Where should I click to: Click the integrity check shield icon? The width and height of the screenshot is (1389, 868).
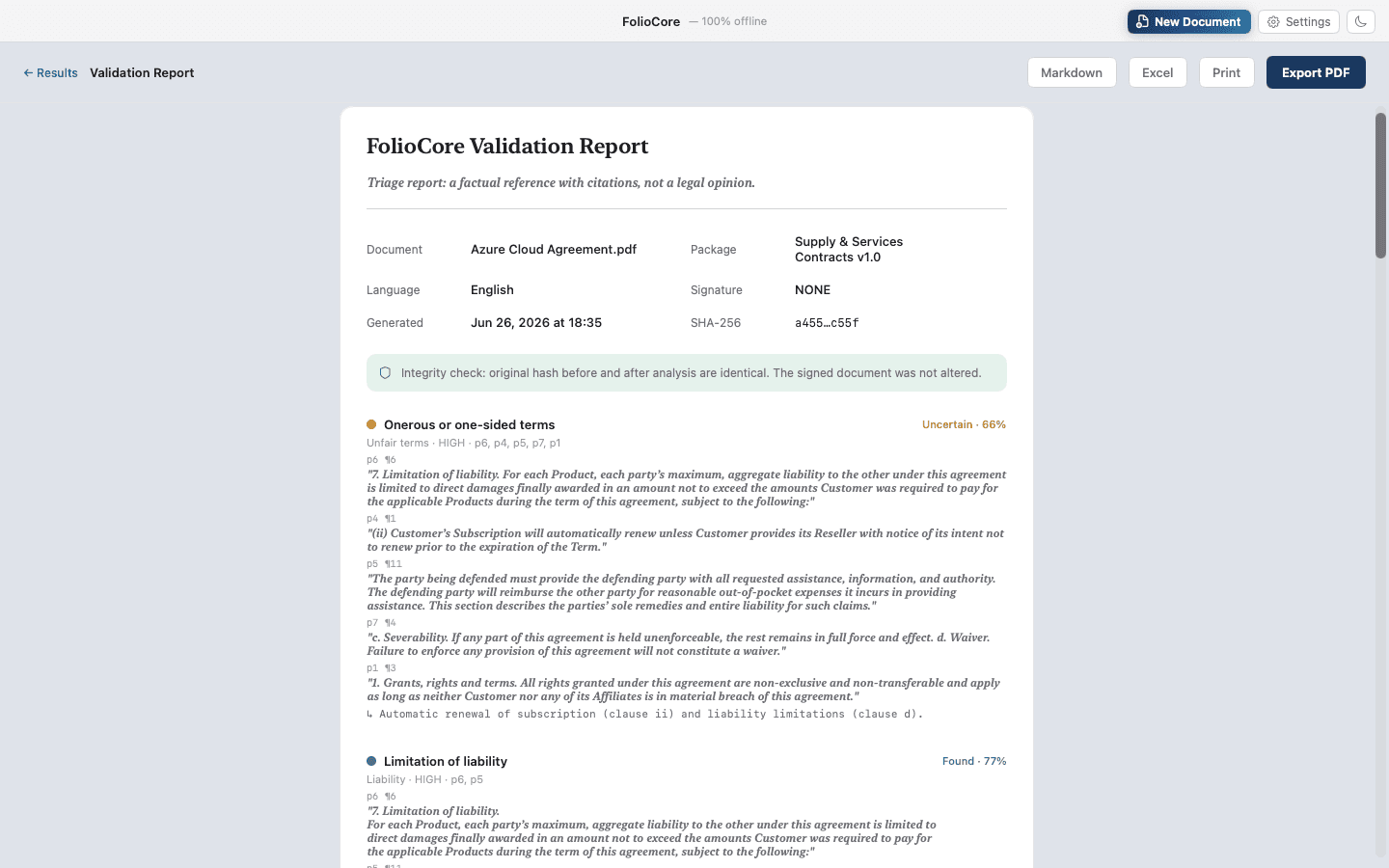click(x=385, y=373)
